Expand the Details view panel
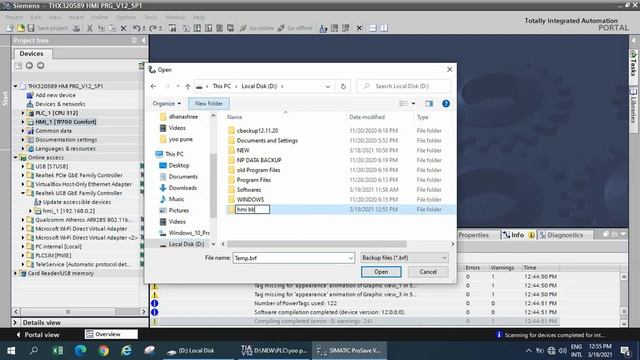The width and height of the screenshot is (640, 360). click(x=16, y=322)
